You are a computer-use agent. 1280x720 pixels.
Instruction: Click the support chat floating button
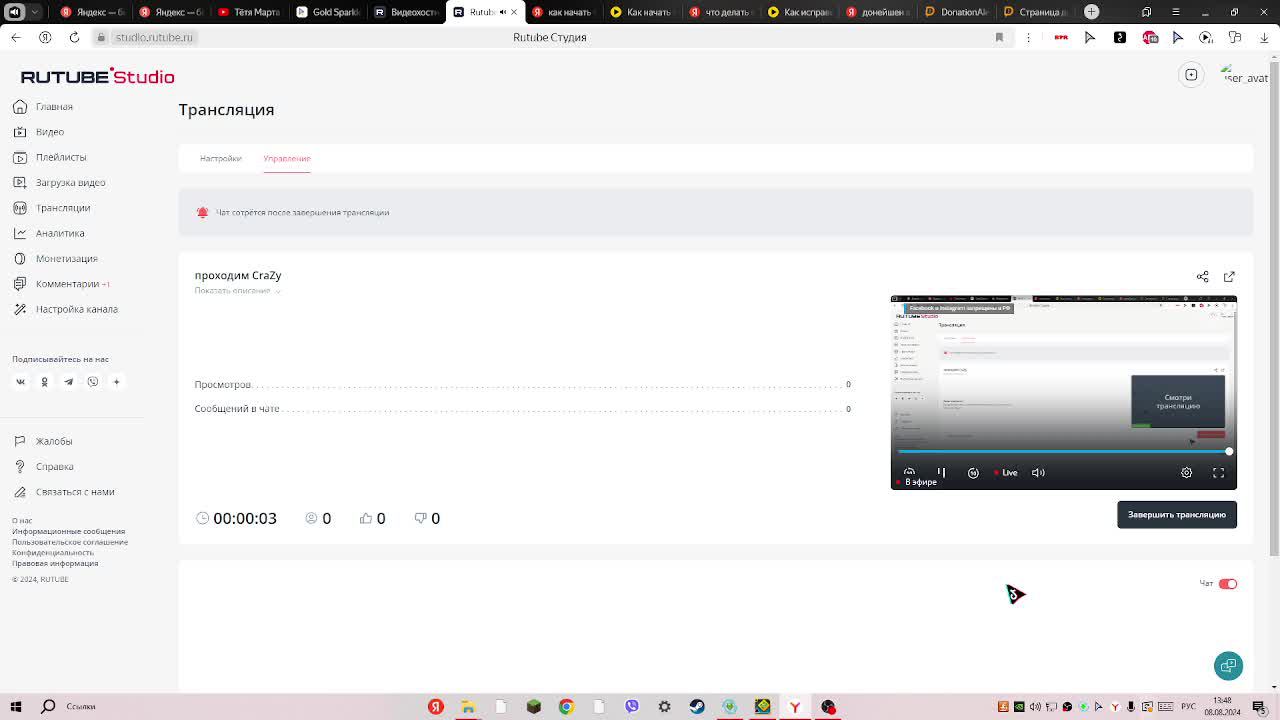(1229, 666)
